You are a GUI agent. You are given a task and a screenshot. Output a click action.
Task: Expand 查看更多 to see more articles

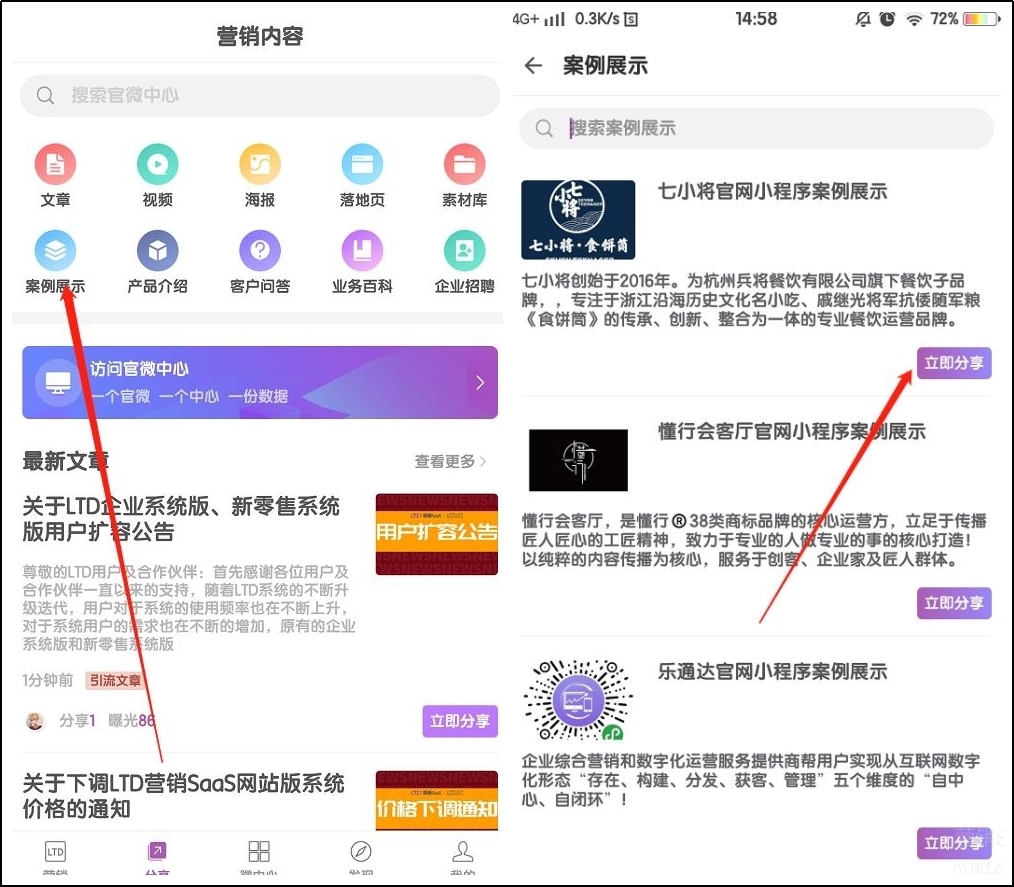pos(450,461)
